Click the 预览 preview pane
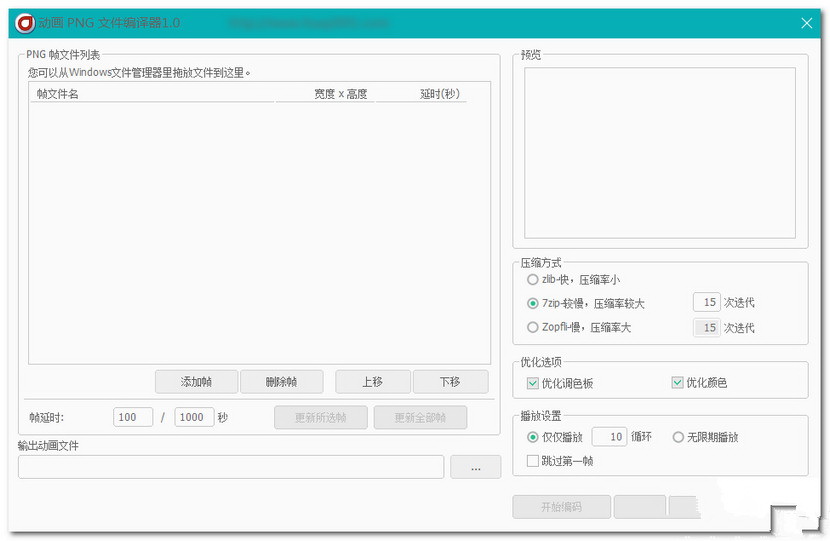The height and width of the screenshot is (541, 830). point(660,152)
